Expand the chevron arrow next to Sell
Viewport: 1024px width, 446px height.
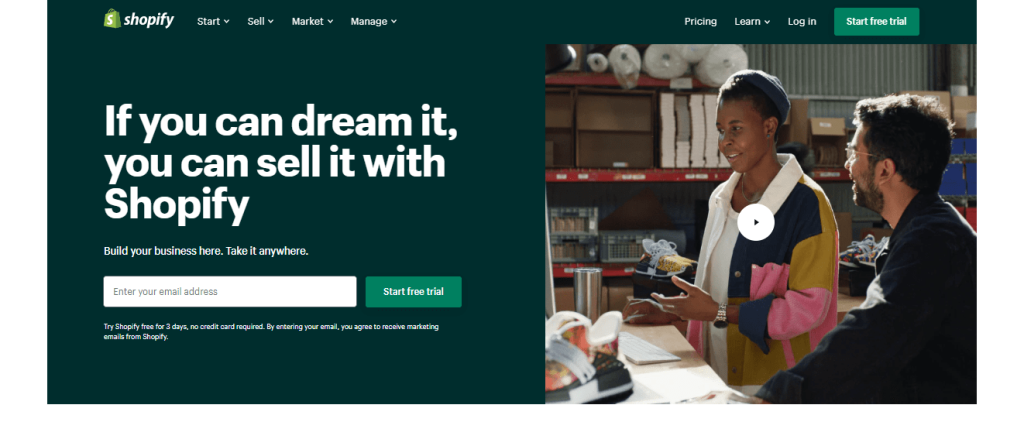pos(270,22)
